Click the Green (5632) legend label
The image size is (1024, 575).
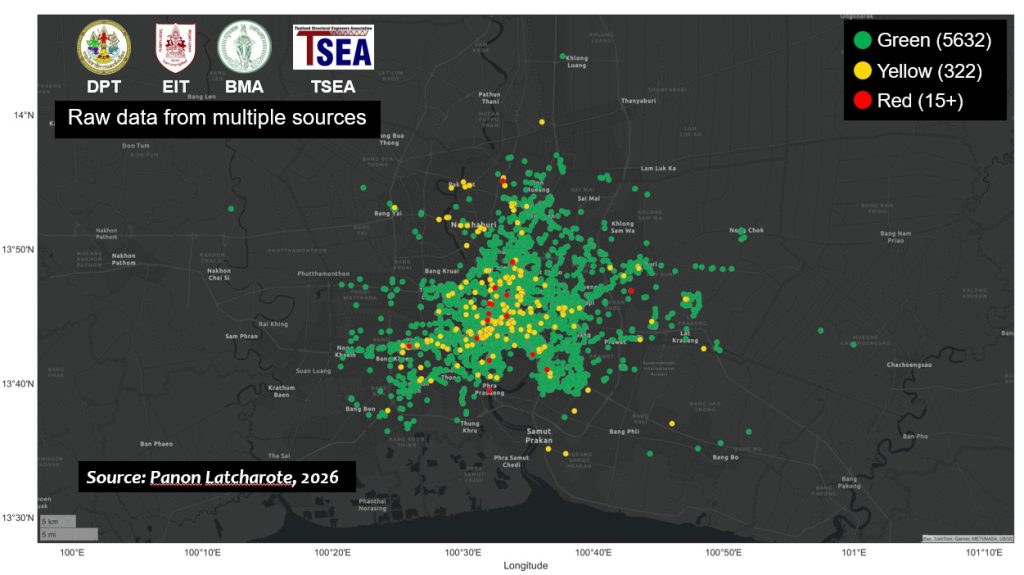(934, 41)
